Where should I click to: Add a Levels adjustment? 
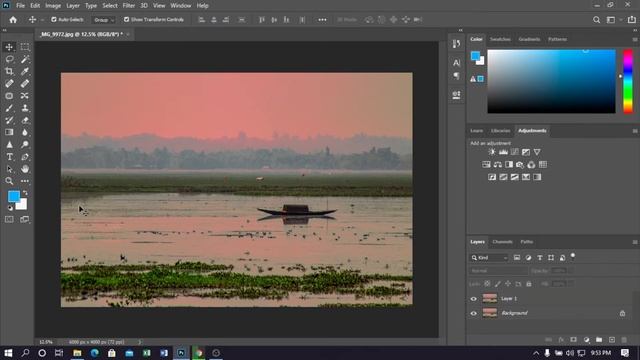coord(503,152)
